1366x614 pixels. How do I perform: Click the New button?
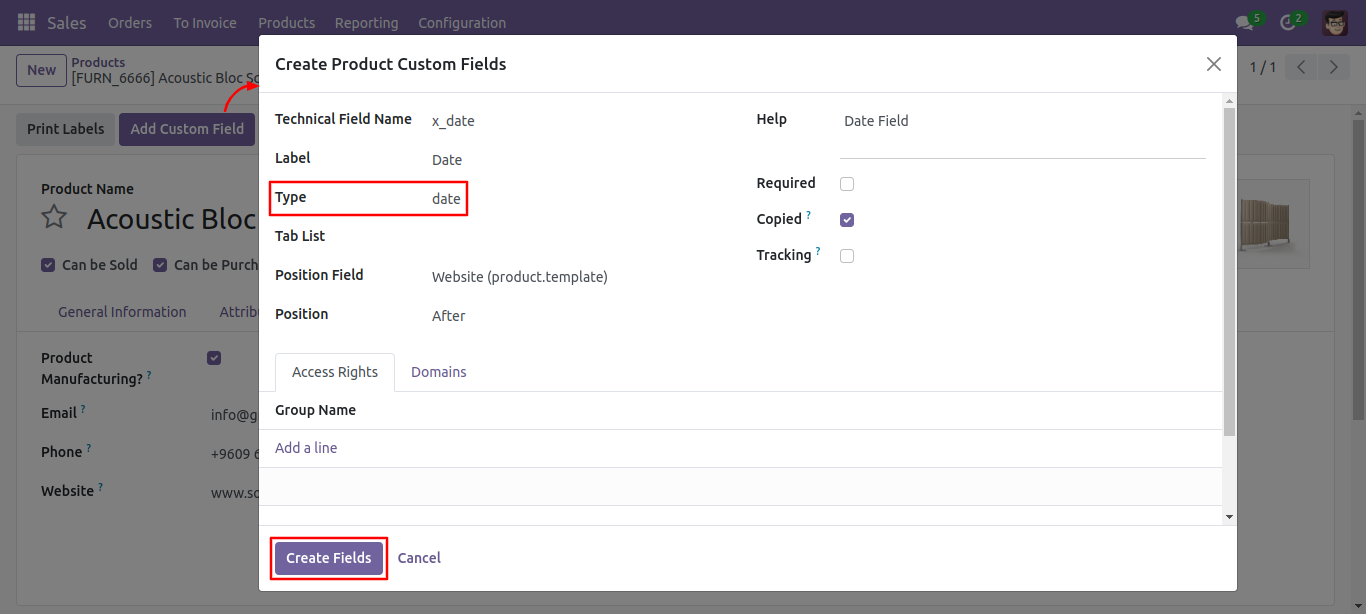(x=41, y=70)
